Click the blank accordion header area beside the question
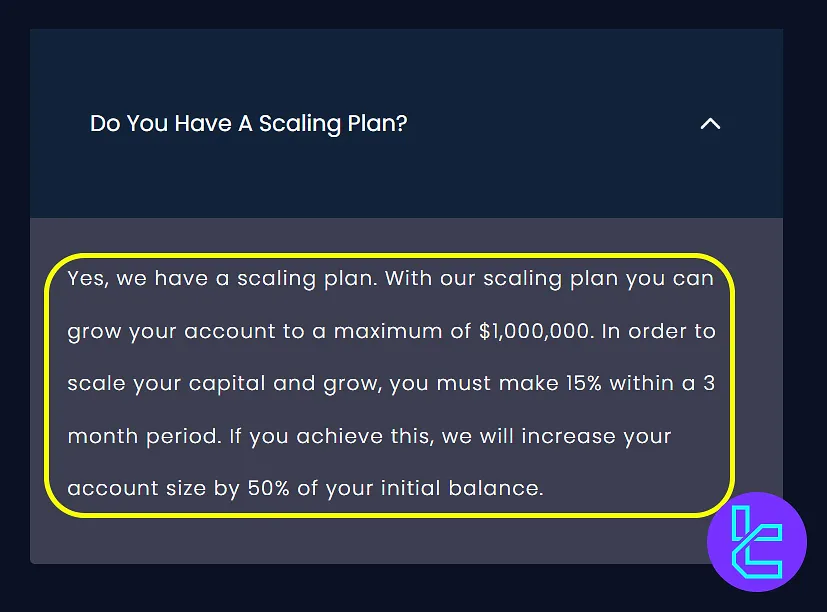Screen dimensions: 827x612 (550, 124)
